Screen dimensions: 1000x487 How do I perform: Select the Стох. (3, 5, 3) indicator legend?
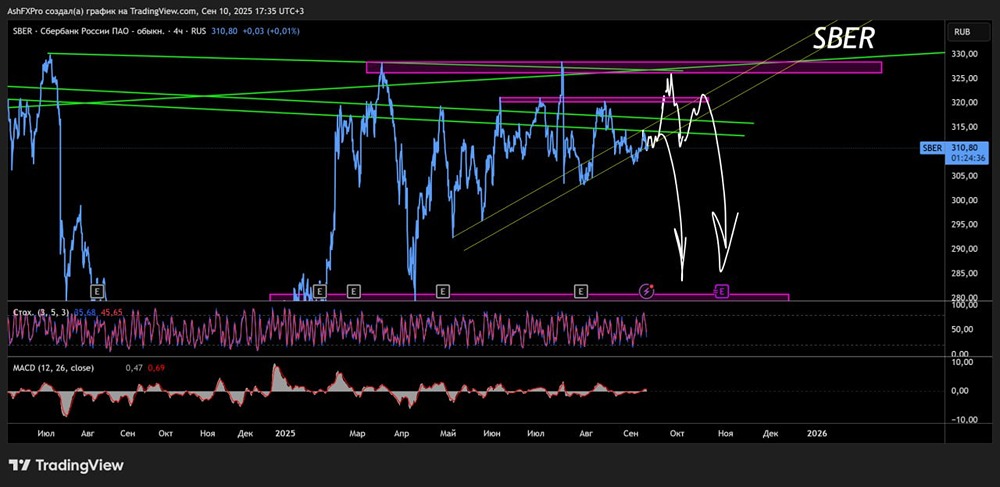pyautogui.click(x=42, y=312)
